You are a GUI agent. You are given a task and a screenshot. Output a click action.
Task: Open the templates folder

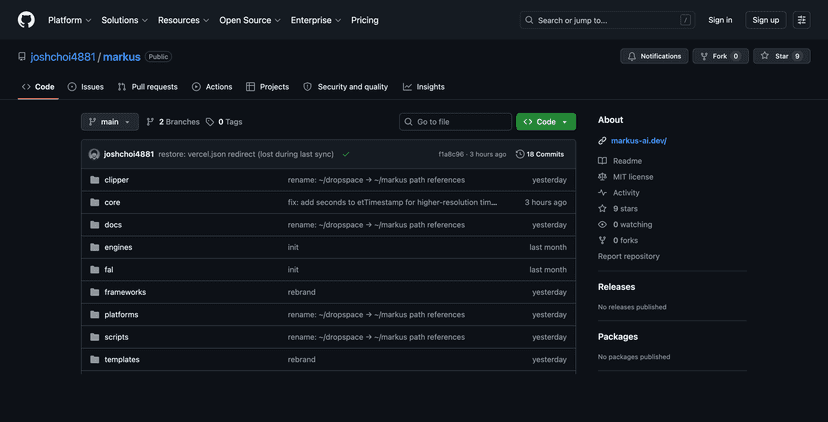point(122,359)
